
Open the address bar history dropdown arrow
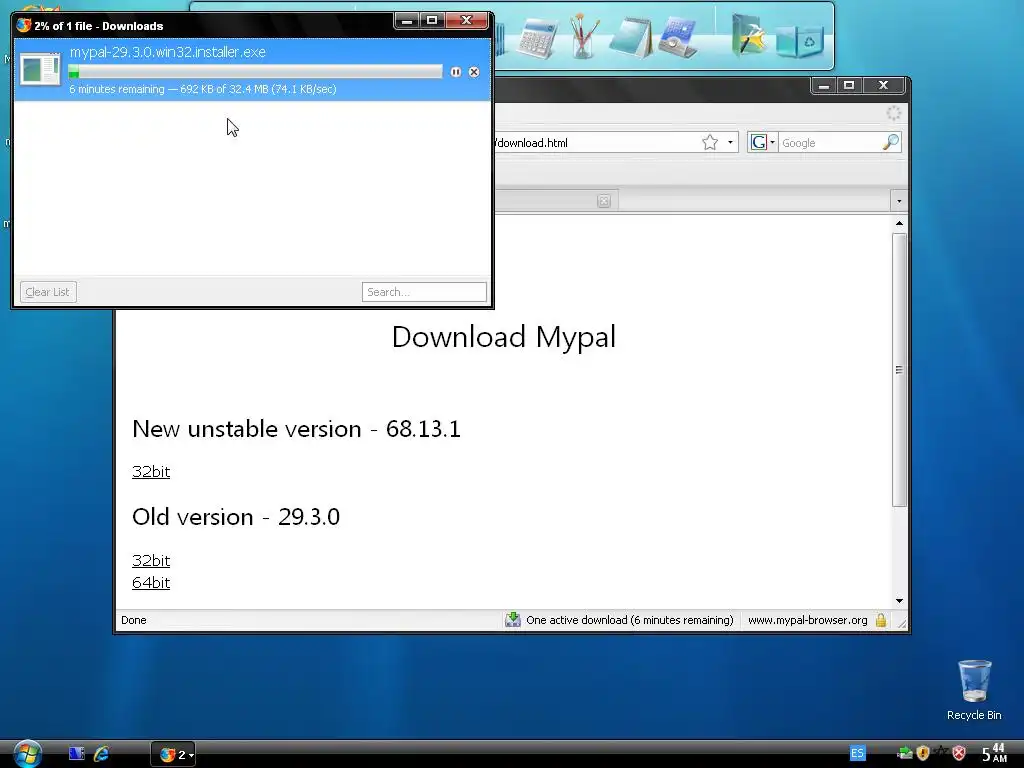[x=730, y=142]
